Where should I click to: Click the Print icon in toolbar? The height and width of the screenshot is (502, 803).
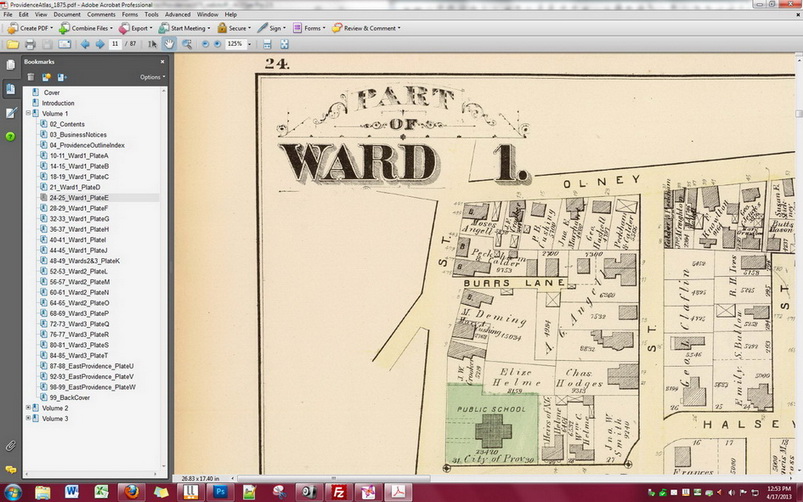pos(30,45)
